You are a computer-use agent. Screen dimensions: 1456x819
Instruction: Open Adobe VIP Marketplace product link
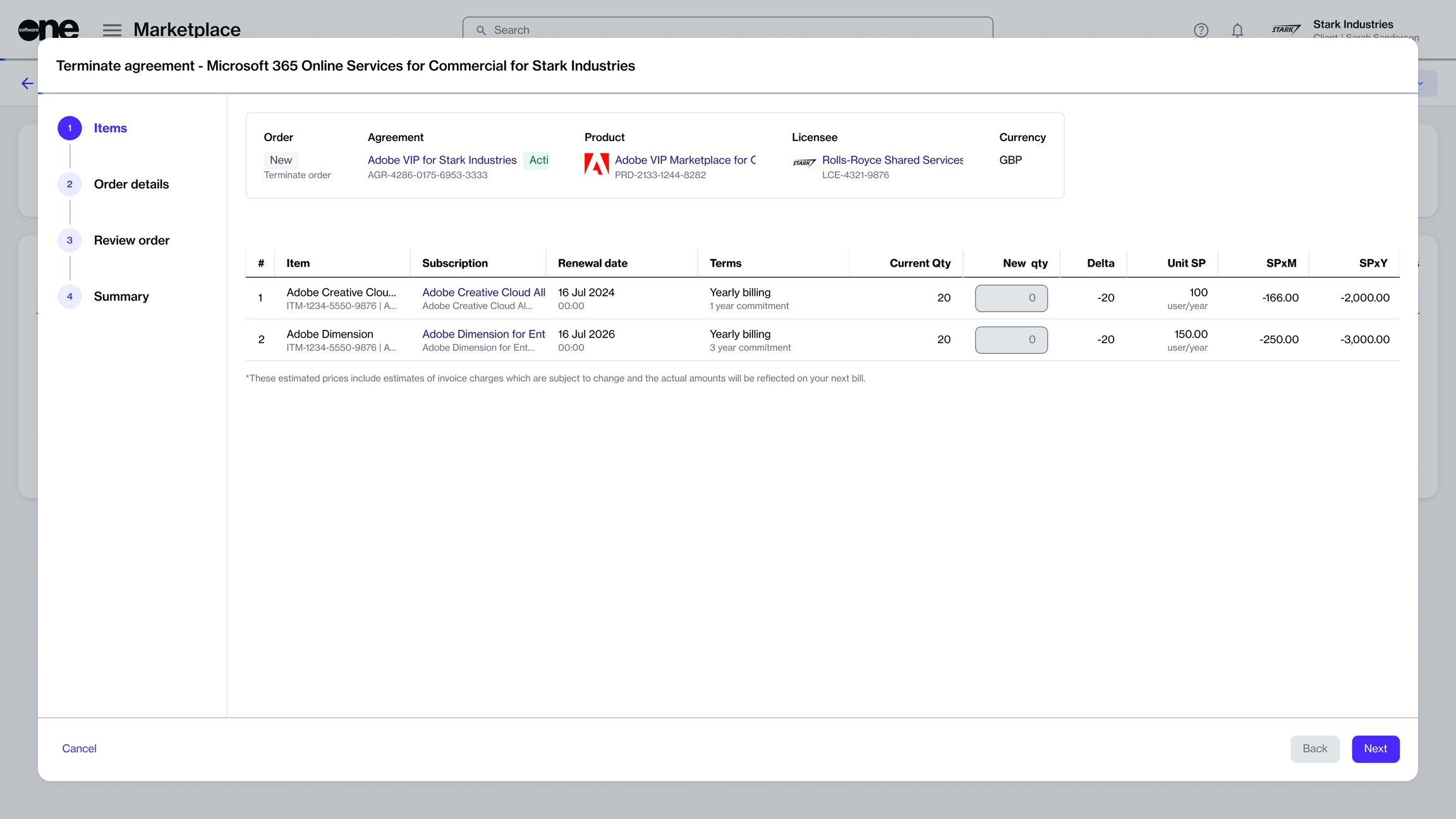[684, 161]
